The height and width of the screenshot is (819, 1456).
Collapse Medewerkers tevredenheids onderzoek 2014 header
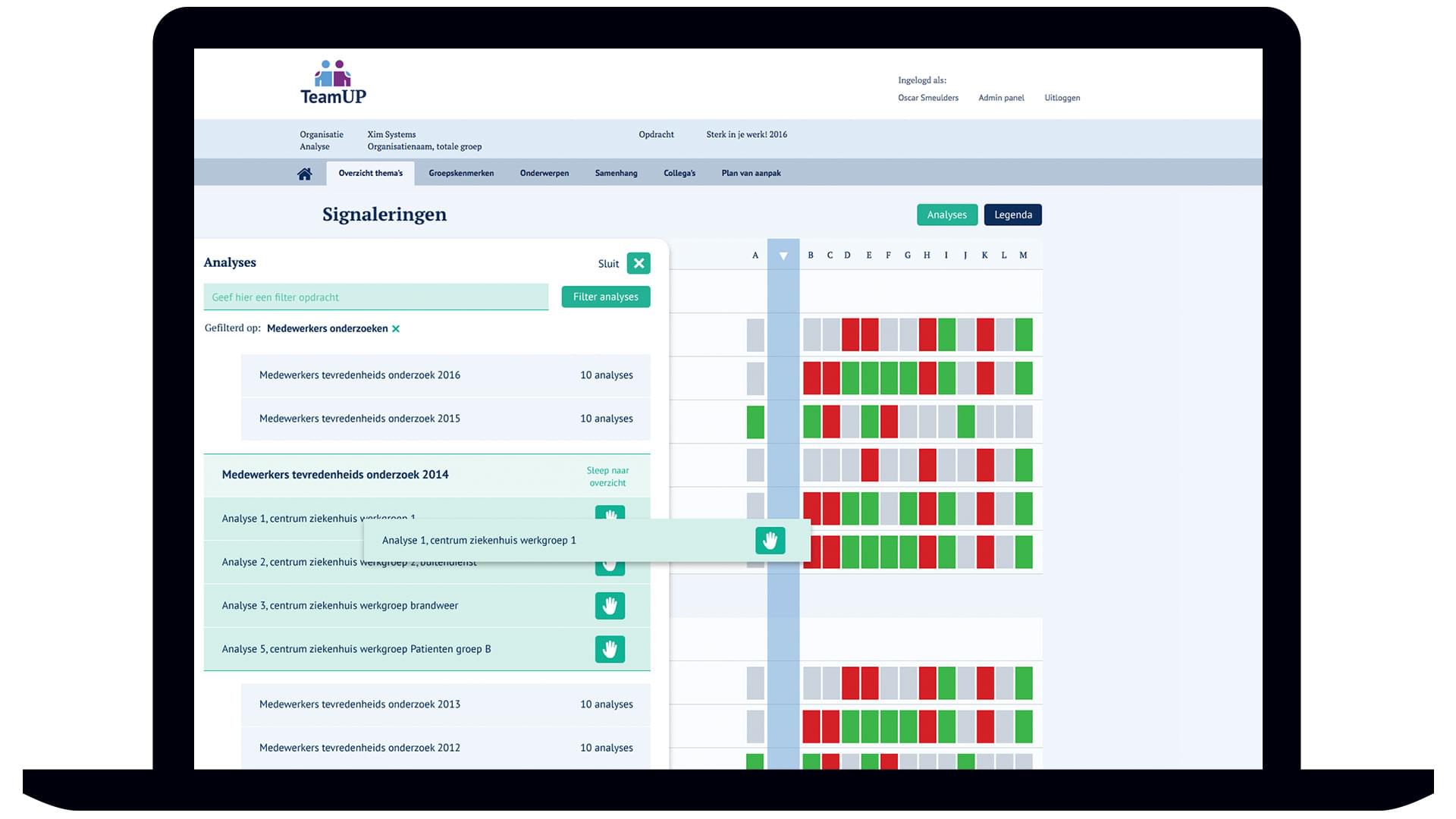427,475
